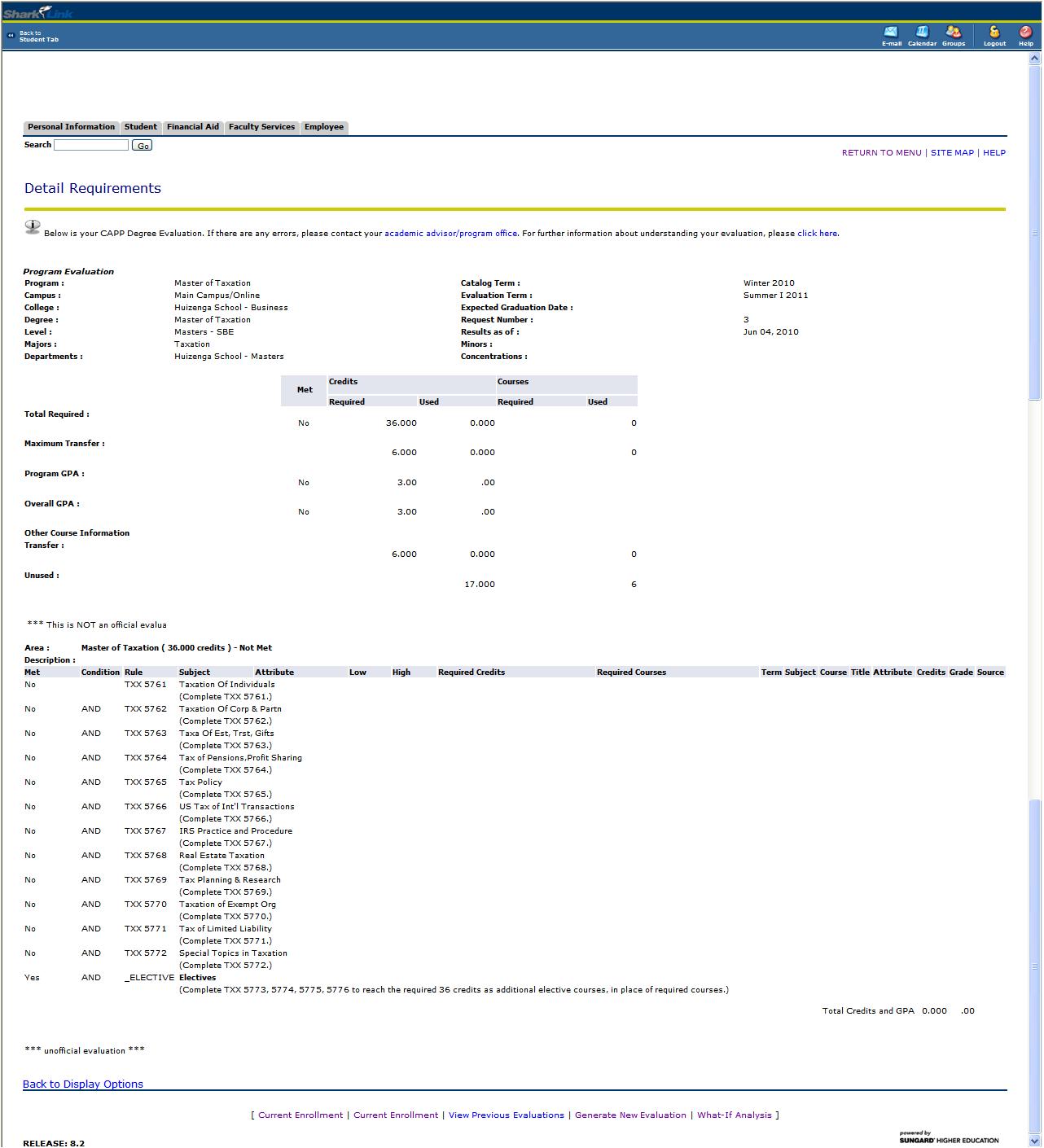Click 'Winter 2010' catalog term value
The image size is (1044, 1148).
coord(769,283)
